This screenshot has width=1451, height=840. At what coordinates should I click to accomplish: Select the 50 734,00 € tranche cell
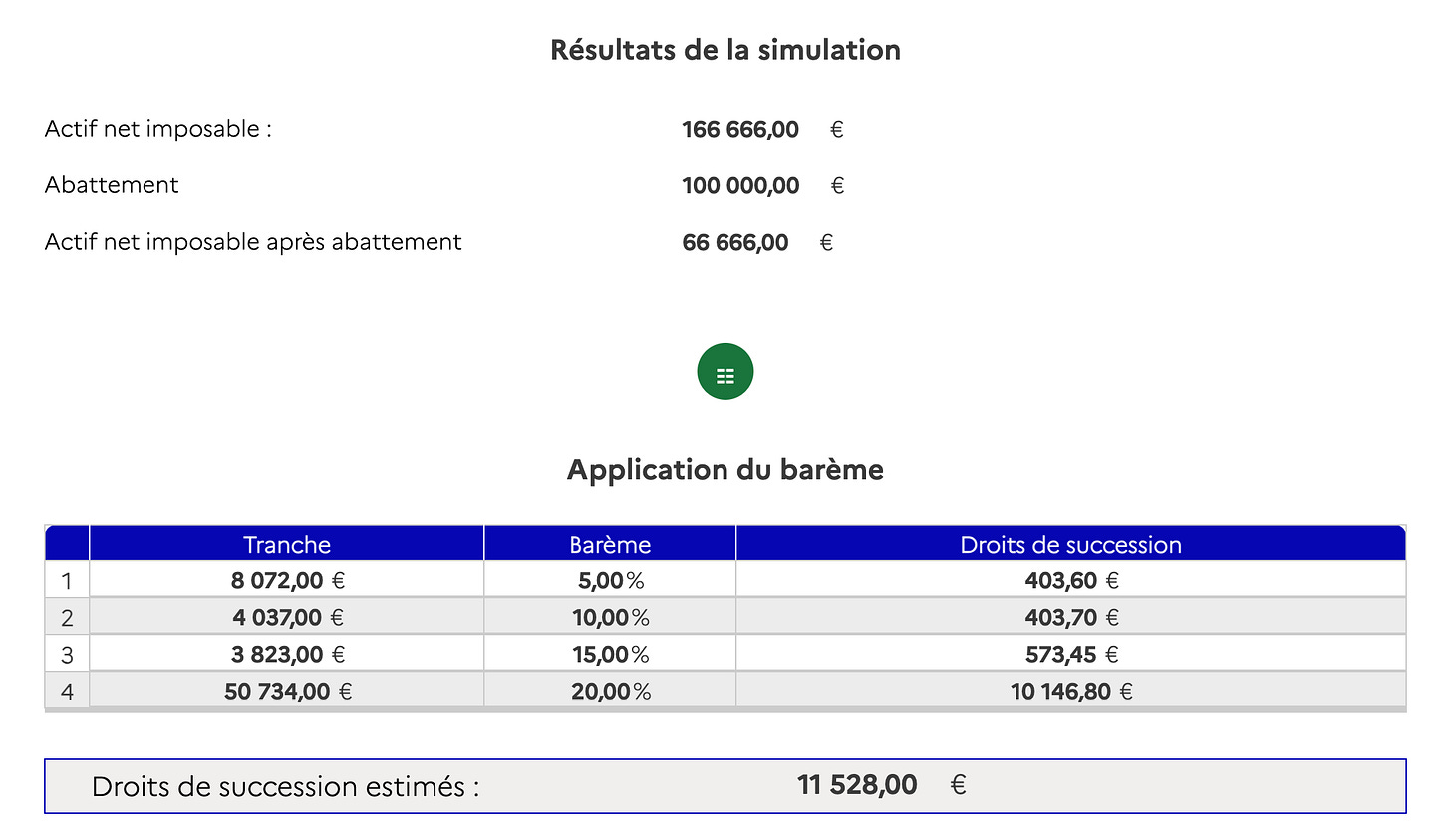tap(287, 691)
